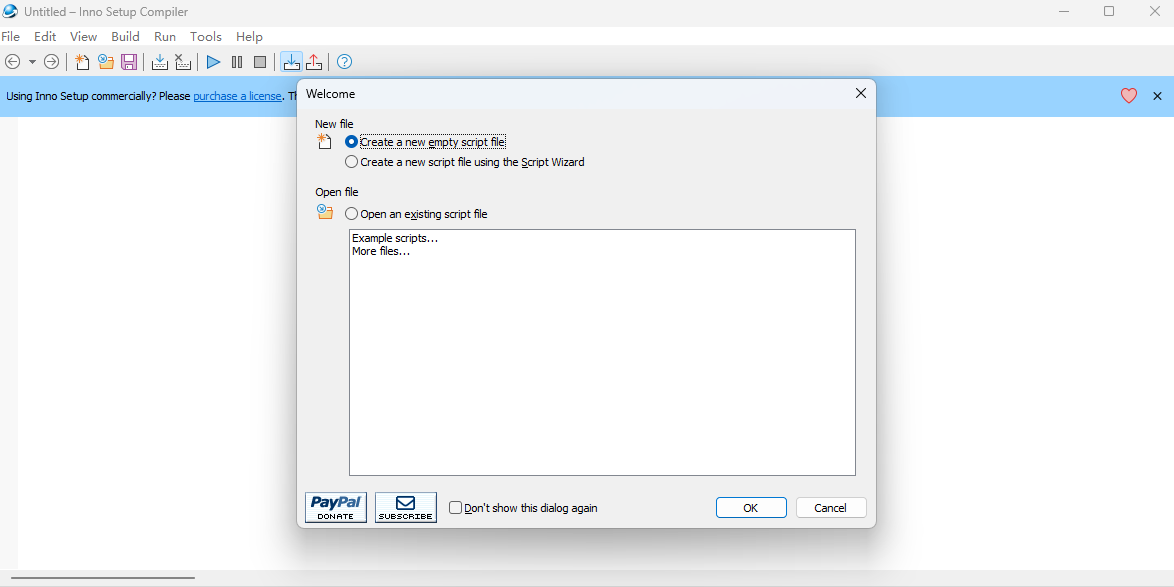Viewport: 1174px width, 587px height.
Task: Select Create a new empty script file
Action: (352, 141)
